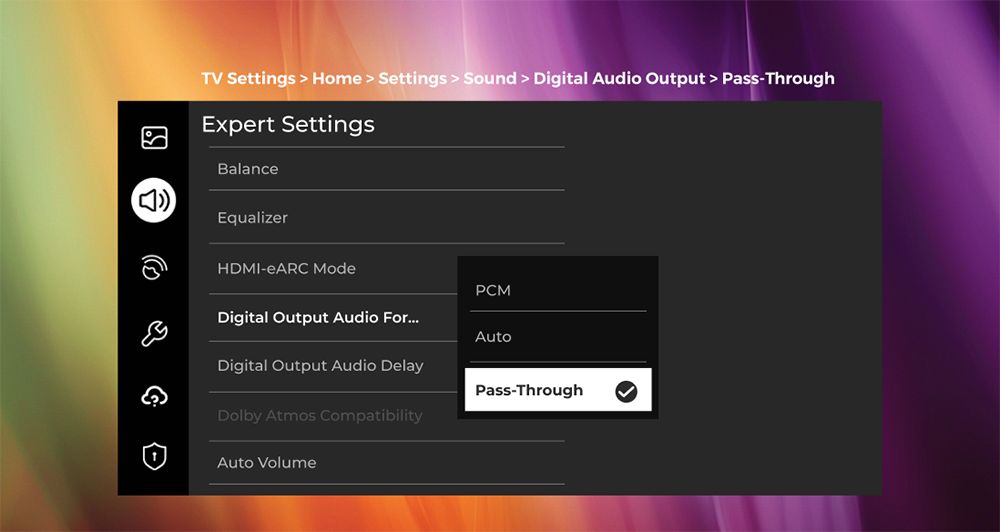Open the Privacy shield icon

click(x=154, y=456)
